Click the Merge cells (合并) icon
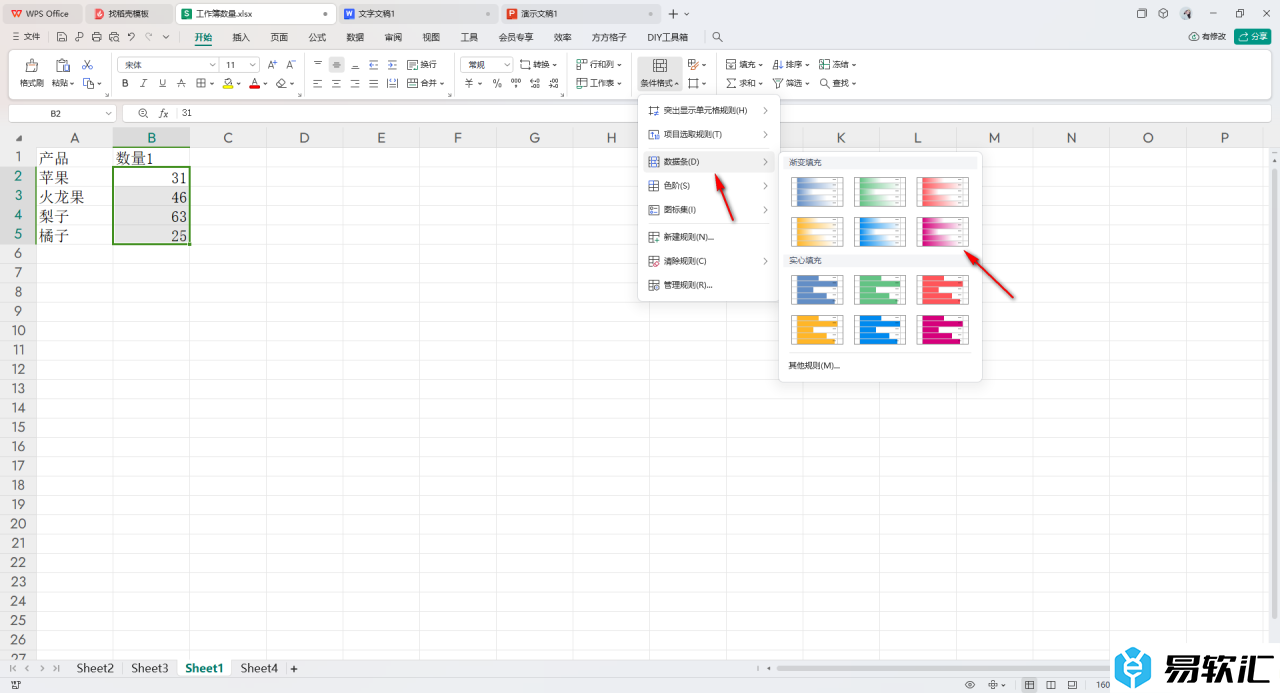This screenshot has width=1280, height=693. click(413, 83)
